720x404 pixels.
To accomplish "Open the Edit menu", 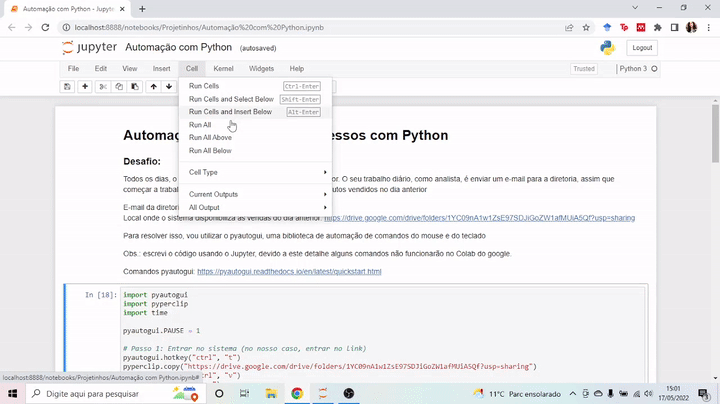I will coord(101,69).
